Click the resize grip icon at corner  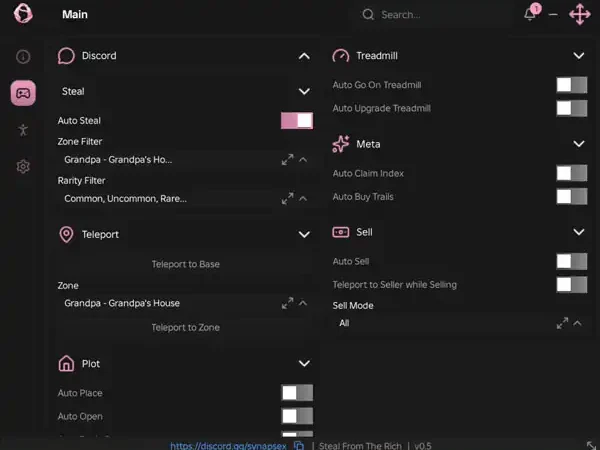[591, 445]
